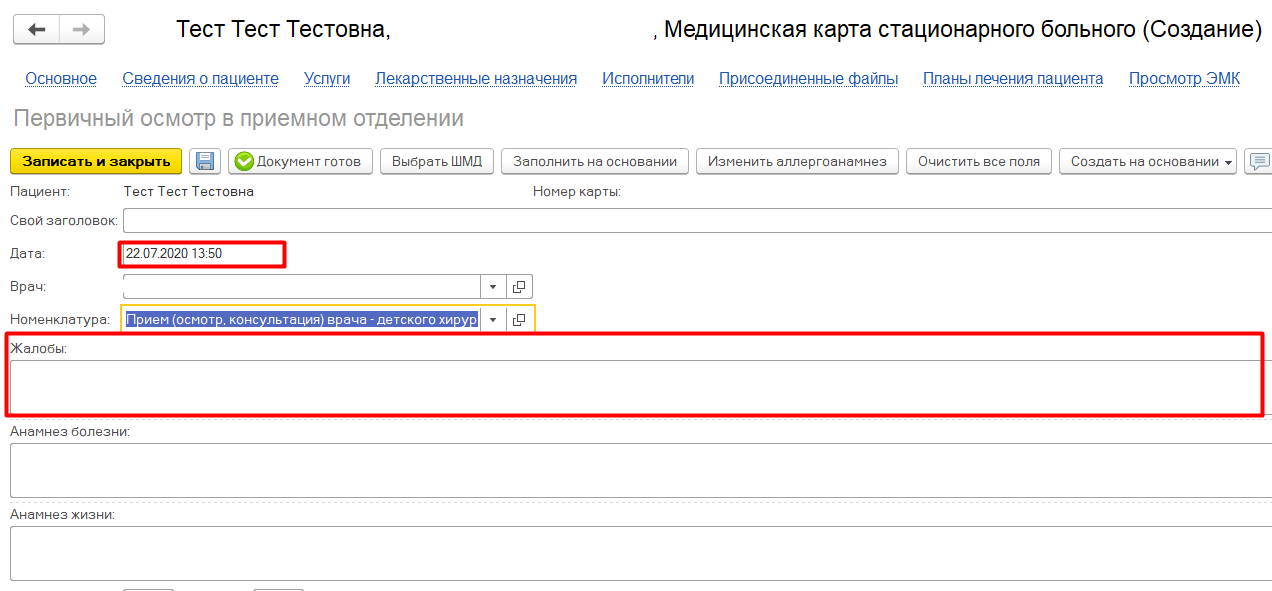Click the Выбрать ШМД button

437,162
